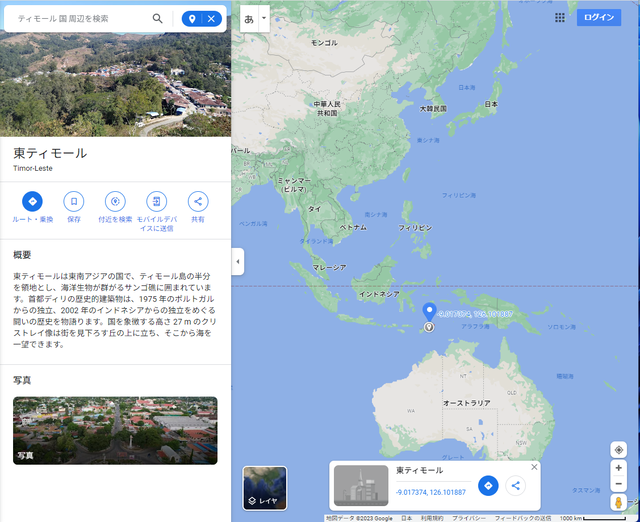The width and height of the screenshot is (640, 522).
Task: Click the 付近を検索 nearby icon
Action: (x=115, y=202)
